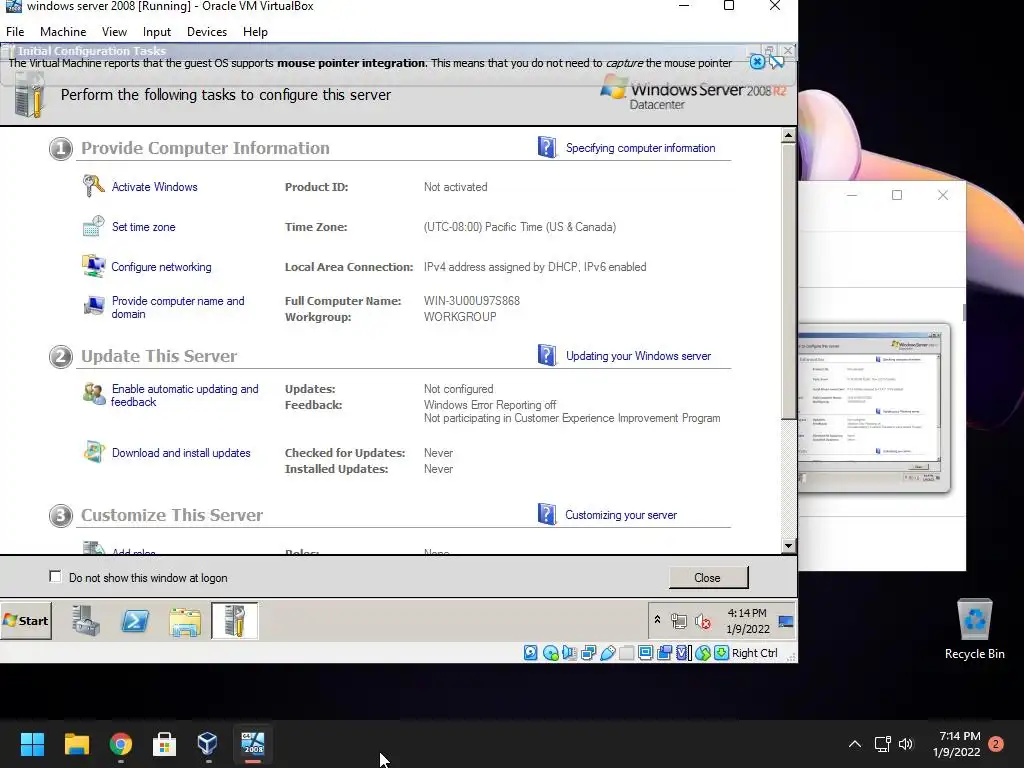The width and height of the screenshot is (1024, 768).
Task: Click Set time zone link
Action: pyautogui.click(x=144, y=227)
